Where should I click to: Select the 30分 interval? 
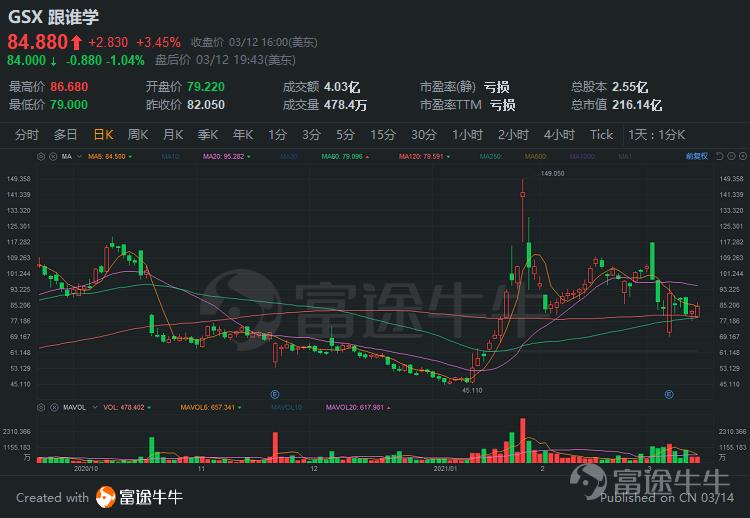[424, 135]
